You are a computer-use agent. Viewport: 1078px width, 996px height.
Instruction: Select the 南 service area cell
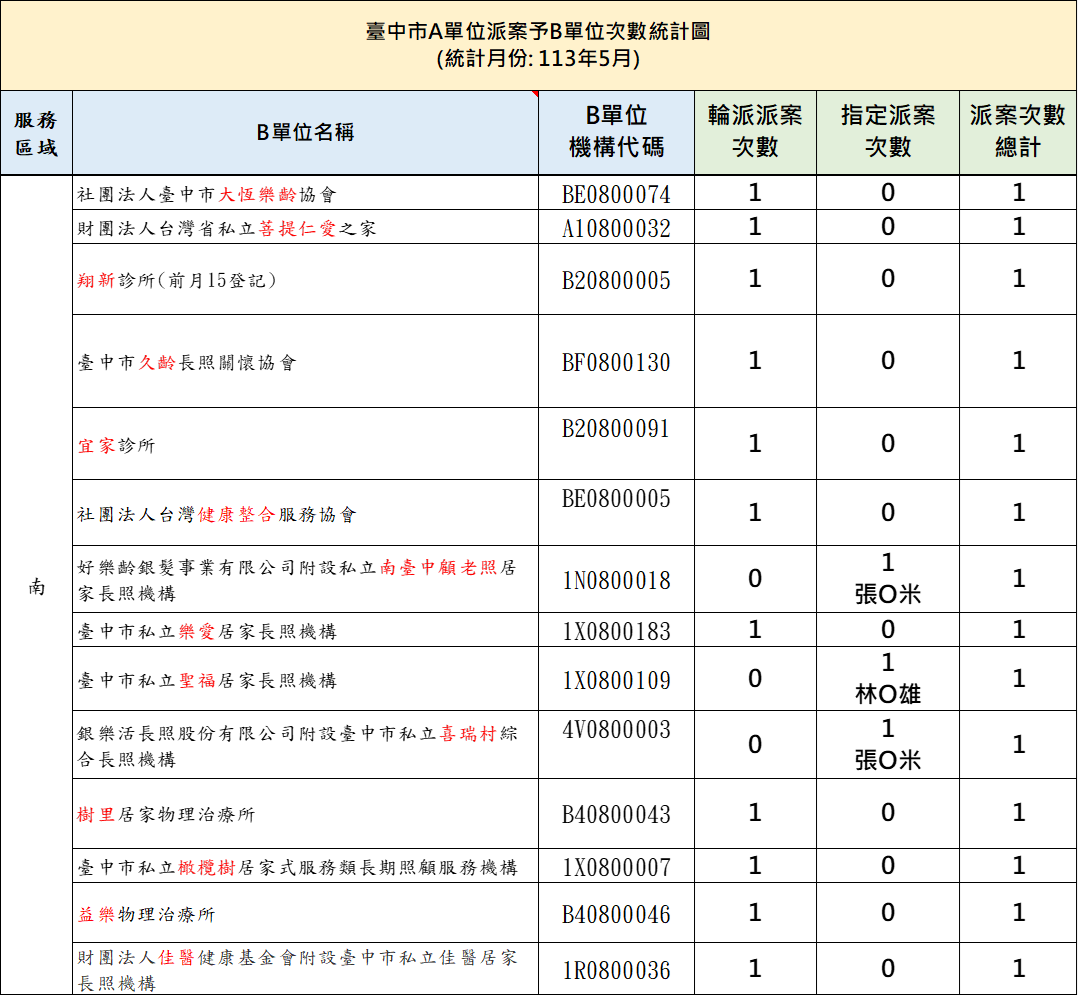click(36, 585)
